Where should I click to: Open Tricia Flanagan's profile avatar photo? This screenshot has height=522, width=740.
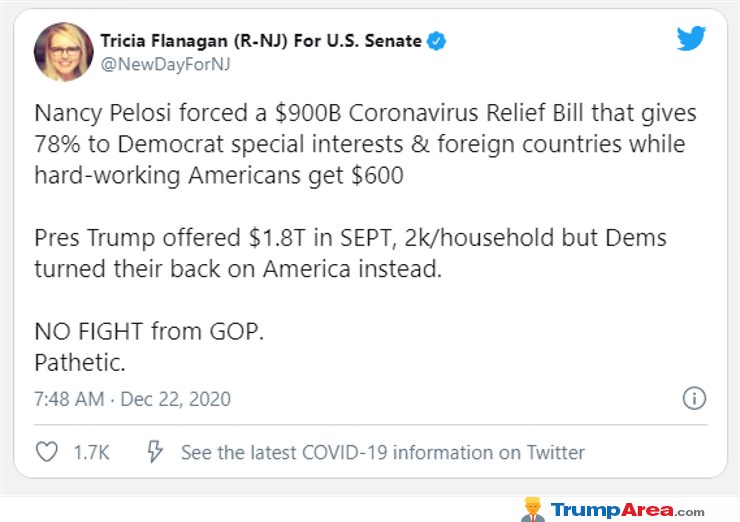[x=64, y=52]
